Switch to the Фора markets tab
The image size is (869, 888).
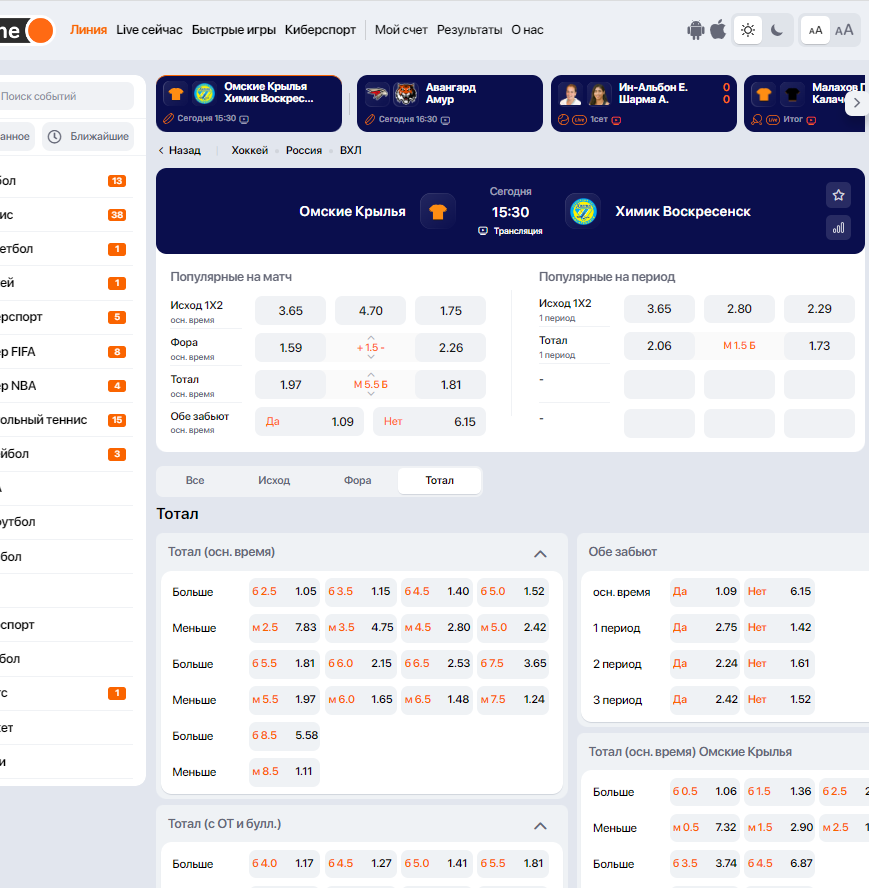click(357, 480)
